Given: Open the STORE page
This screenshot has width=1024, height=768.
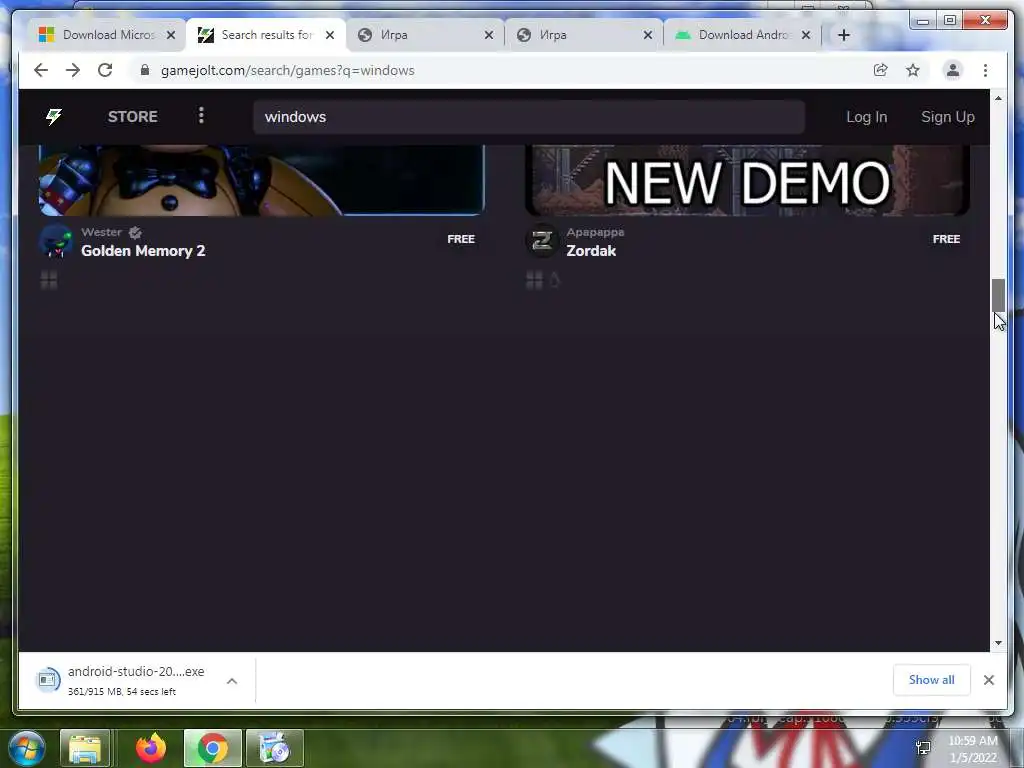Looking at the screenshot, I should pyautogui.click(x=133, y=117).
